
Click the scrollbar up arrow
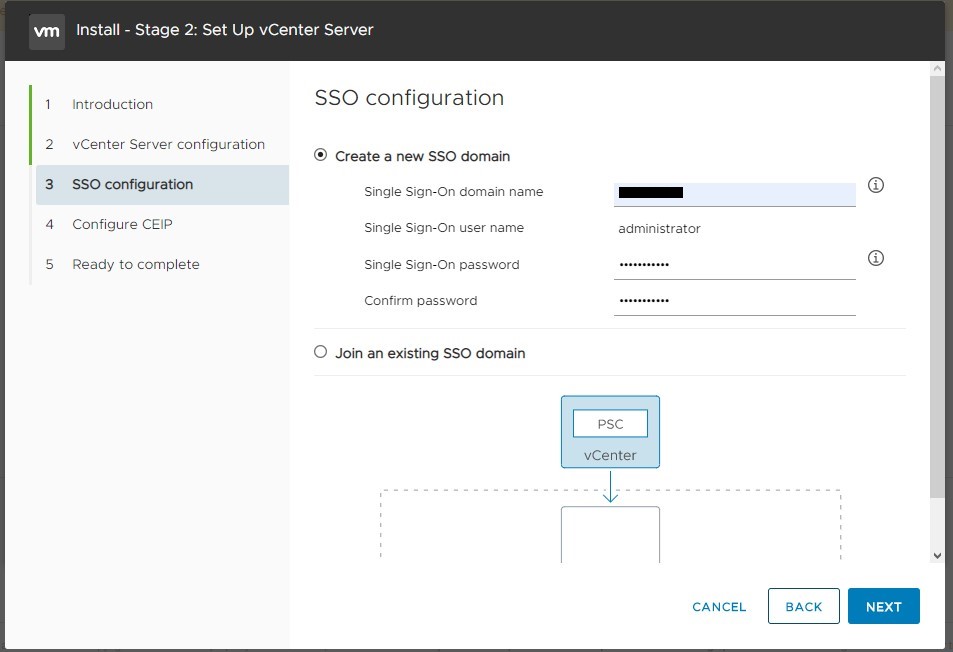click(937, 69)
